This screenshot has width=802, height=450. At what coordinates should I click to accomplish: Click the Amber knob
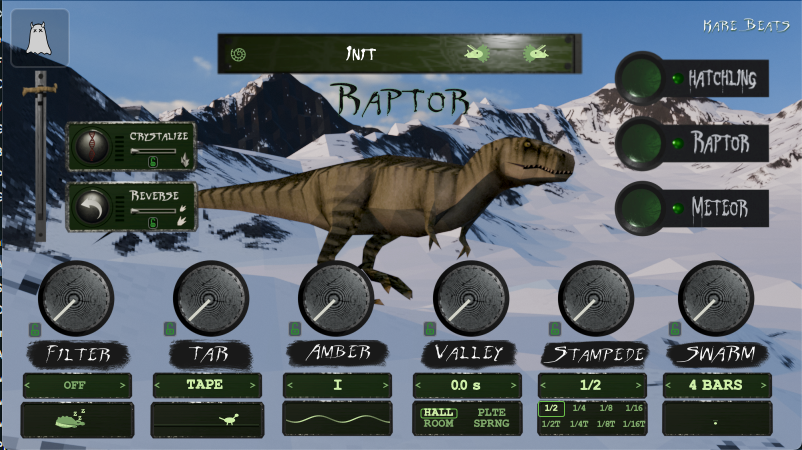(x=336, y=299)
